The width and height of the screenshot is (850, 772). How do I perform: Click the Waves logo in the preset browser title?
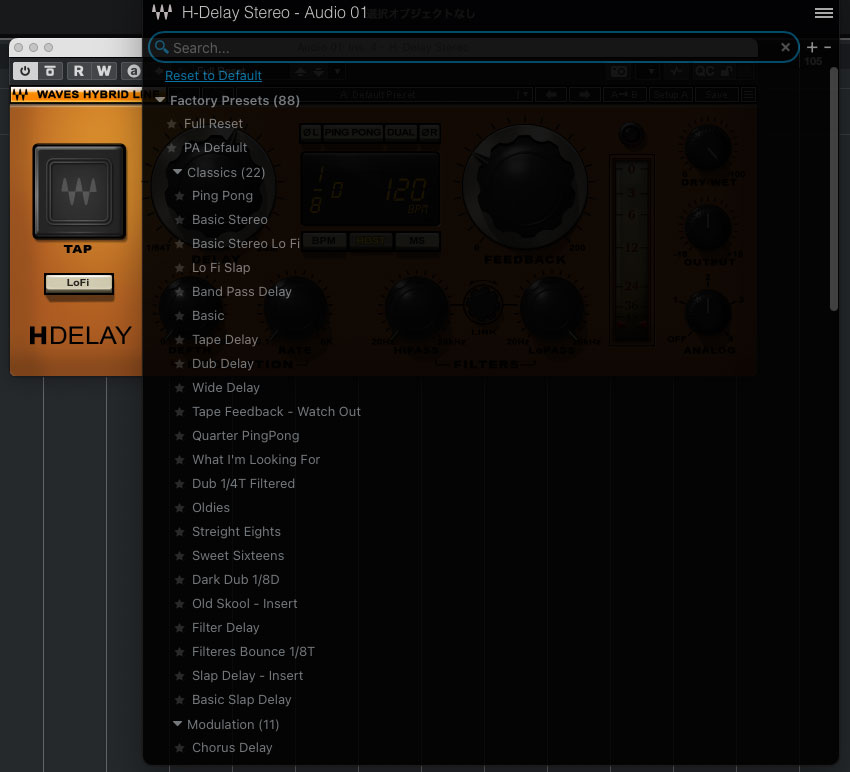click(162, 12)
